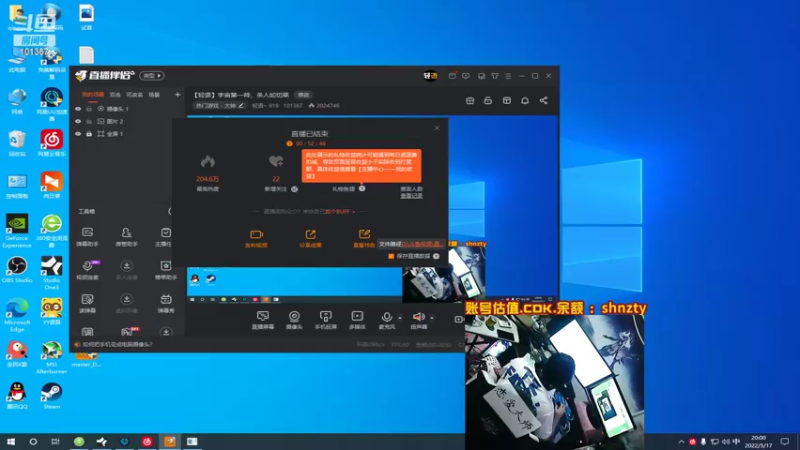Mute the 扬声器 speaker

[419, 320]
